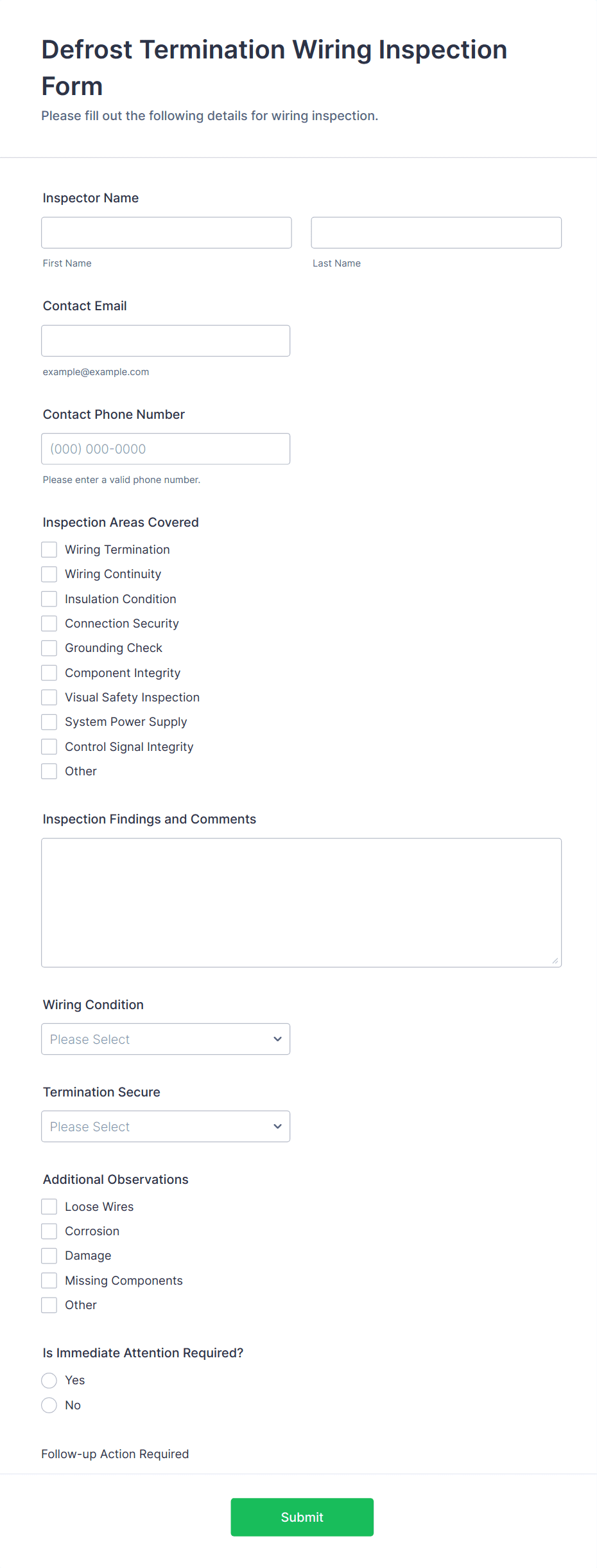Click the Contact Phone Number field

pos(166,449)
